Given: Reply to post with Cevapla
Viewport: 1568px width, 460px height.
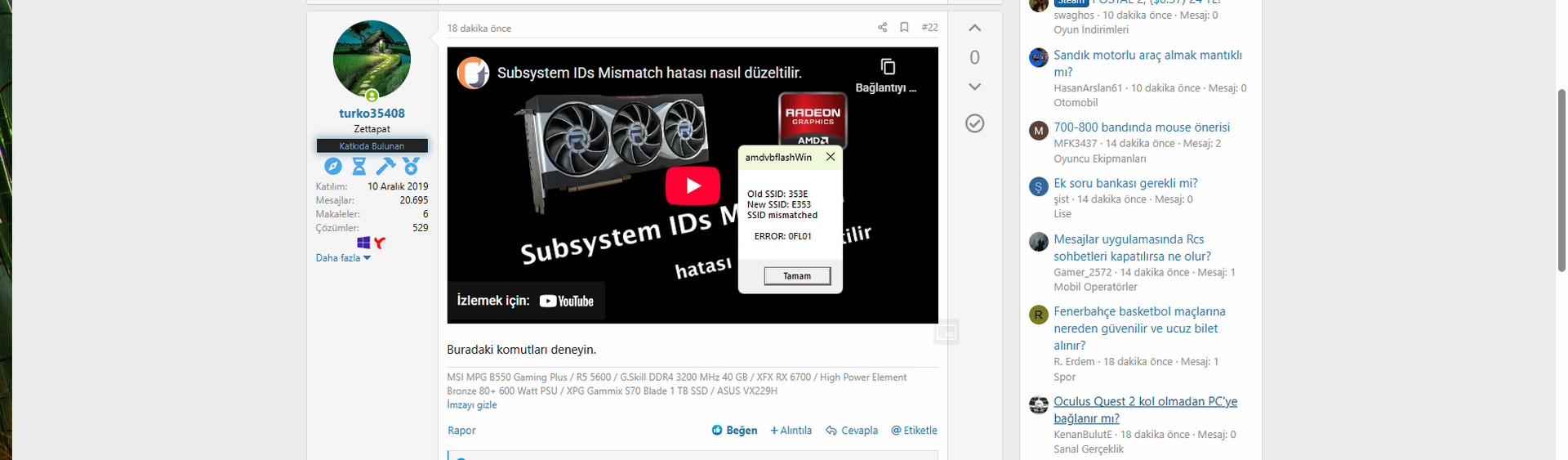Looking at the screenshot, I should [852, 431].
